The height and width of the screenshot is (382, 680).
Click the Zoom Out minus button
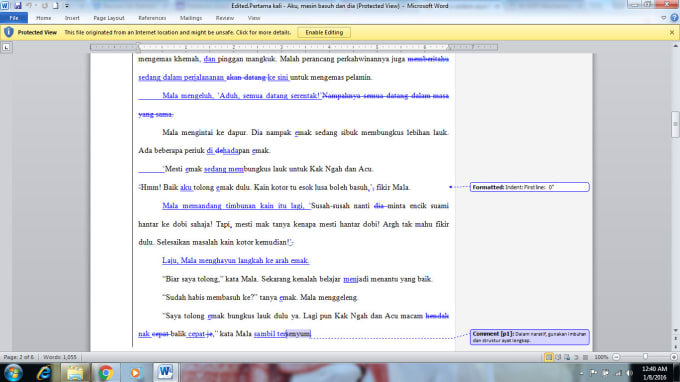pos(616,357)
